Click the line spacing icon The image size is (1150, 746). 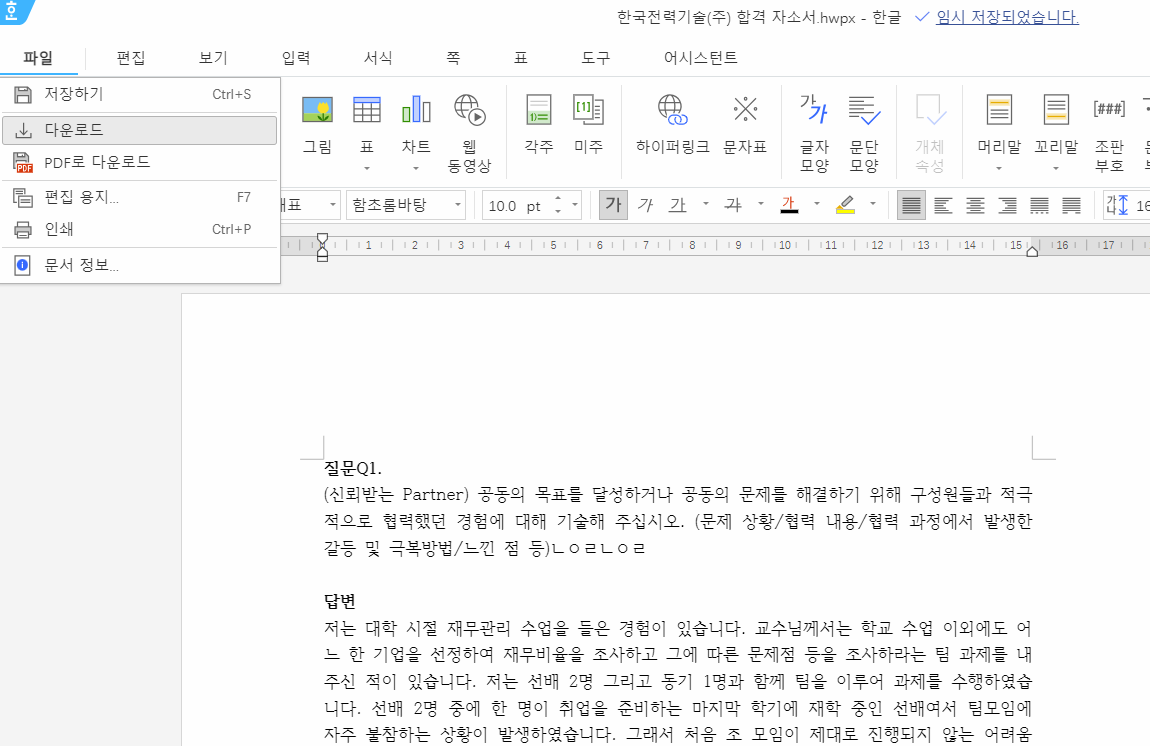point(1116,205)
